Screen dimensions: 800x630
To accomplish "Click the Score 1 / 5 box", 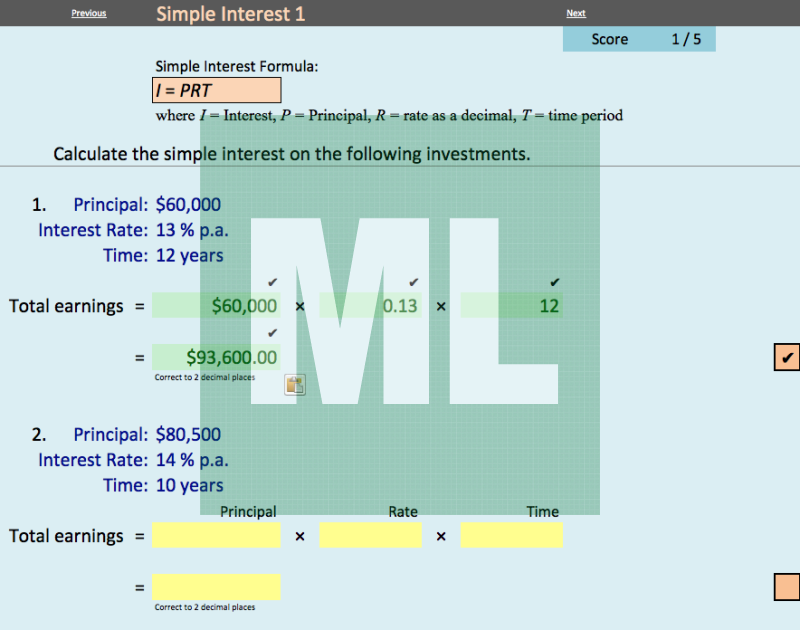I will (639, 39).
